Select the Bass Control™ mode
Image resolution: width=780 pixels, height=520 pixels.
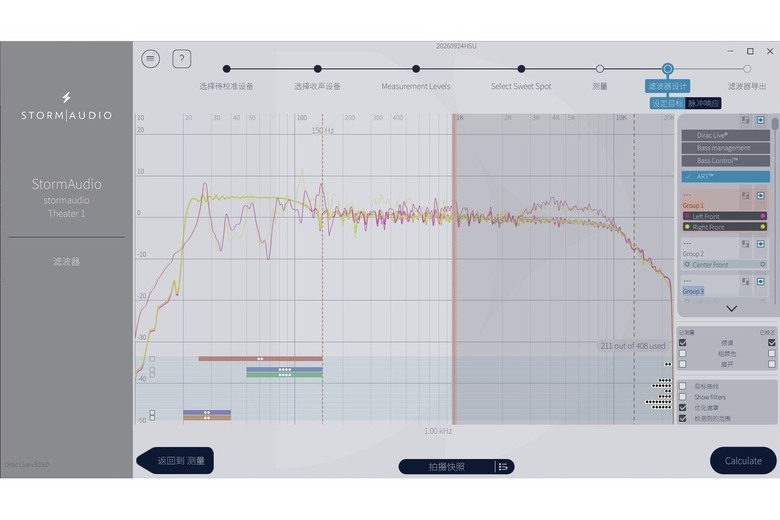point(725,161)
